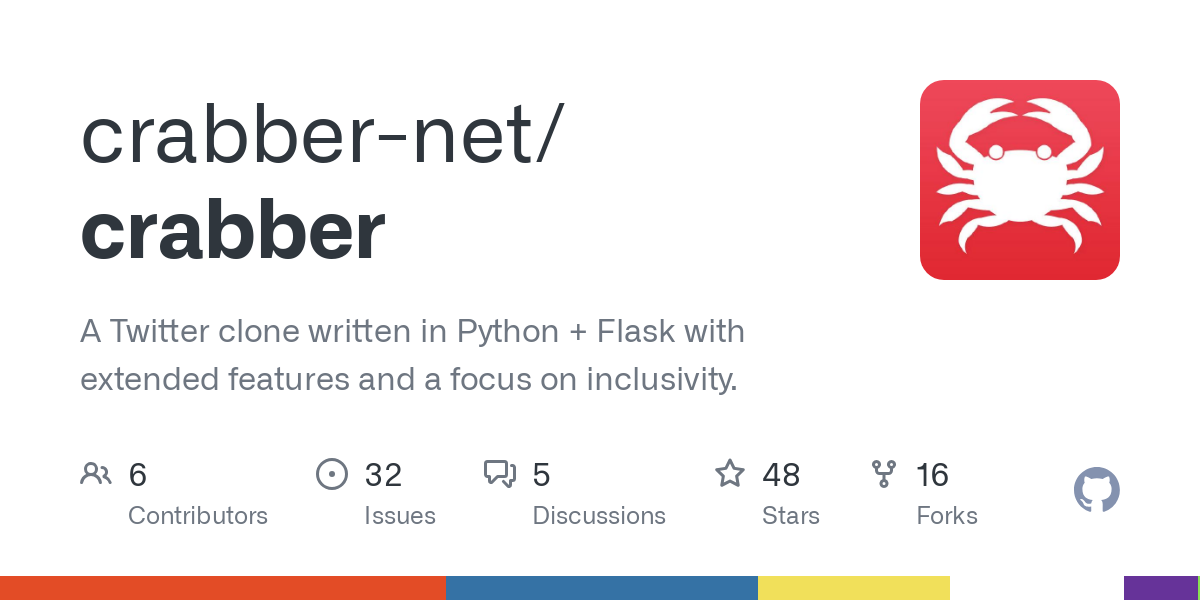Screen dimensions: 1200x600
Task: Click the fork branch icon
Action: pyautogui.click(x=884, y=474)
